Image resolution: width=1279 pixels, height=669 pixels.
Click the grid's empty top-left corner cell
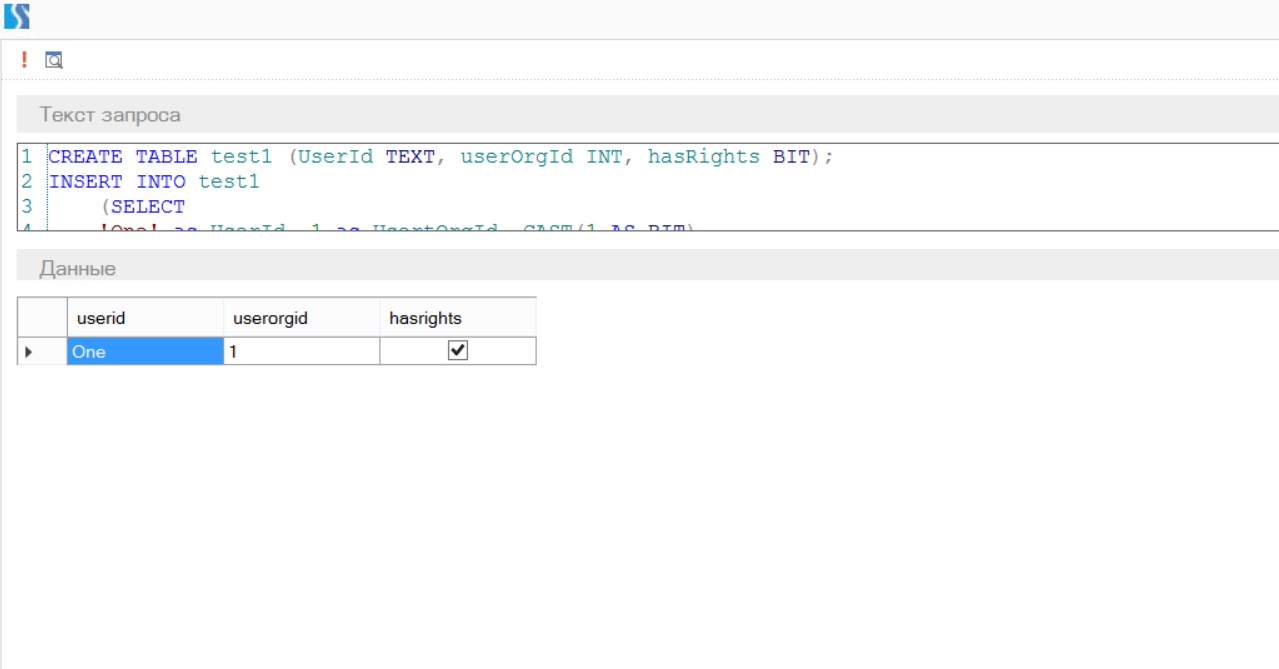42,318
